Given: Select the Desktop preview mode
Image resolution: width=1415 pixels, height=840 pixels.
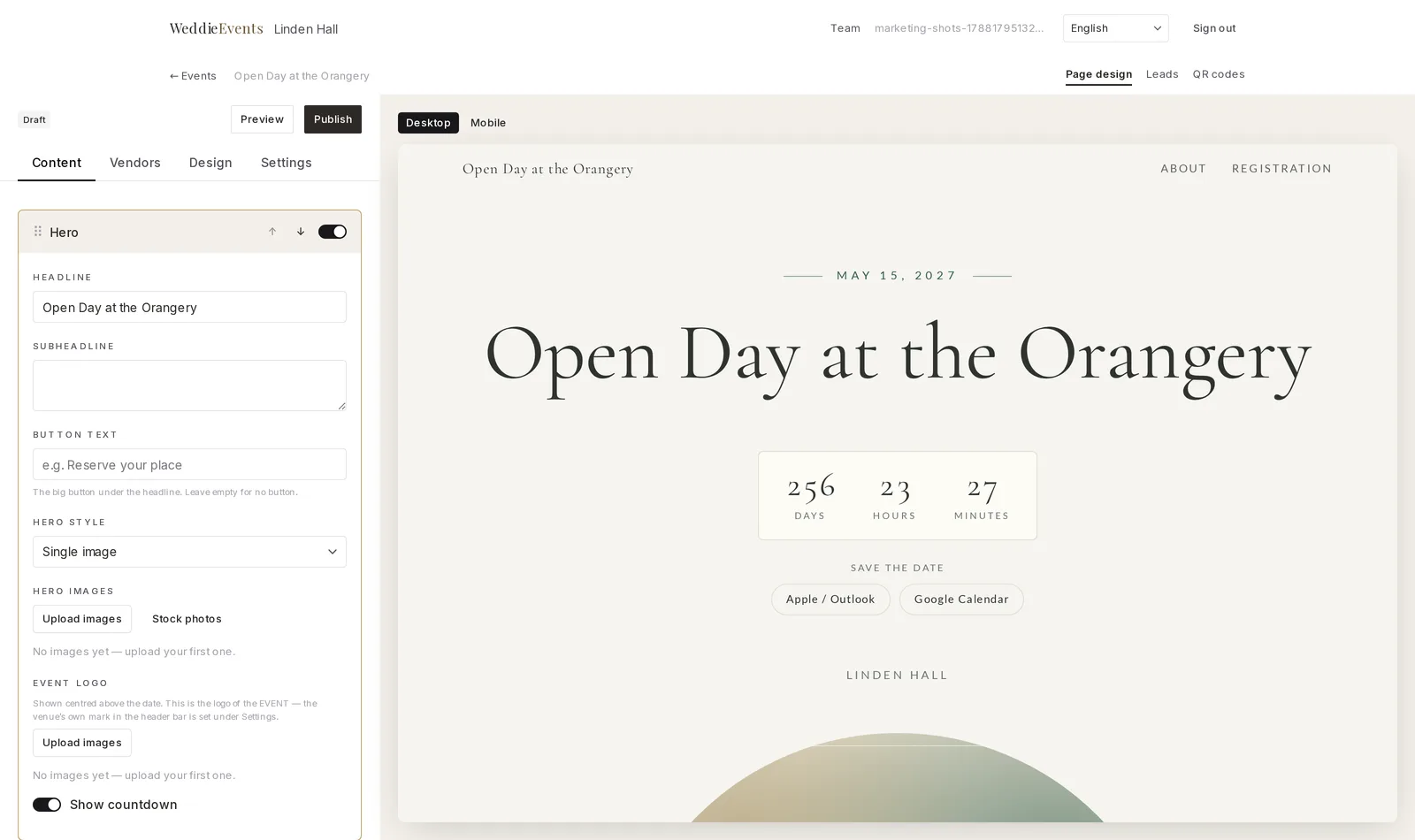Looking at the screenshot, I should pyautogui.click(x=428, y=123).
